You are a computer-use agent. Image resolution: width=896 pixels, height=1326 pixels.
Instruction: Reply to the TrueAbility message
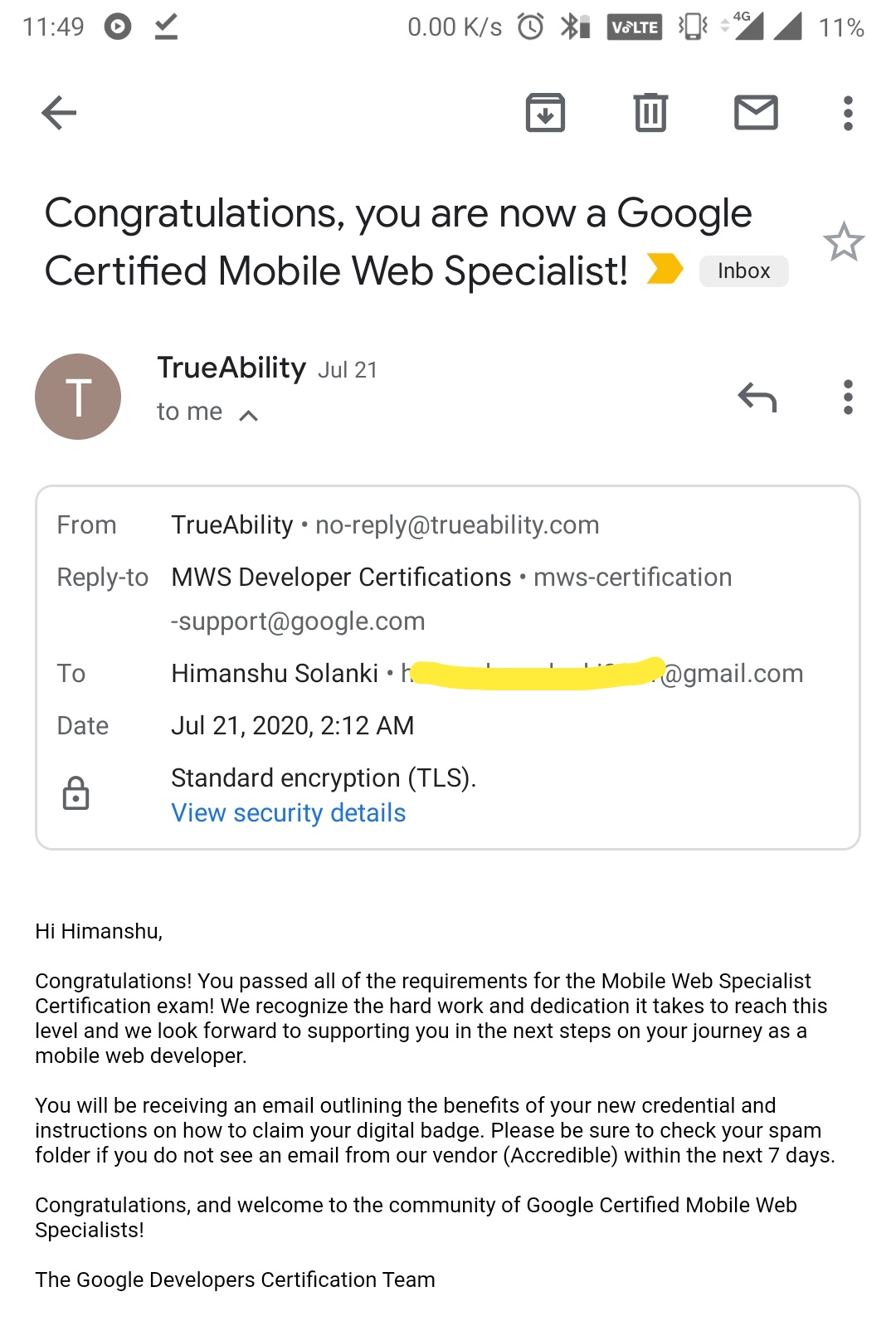757,397
